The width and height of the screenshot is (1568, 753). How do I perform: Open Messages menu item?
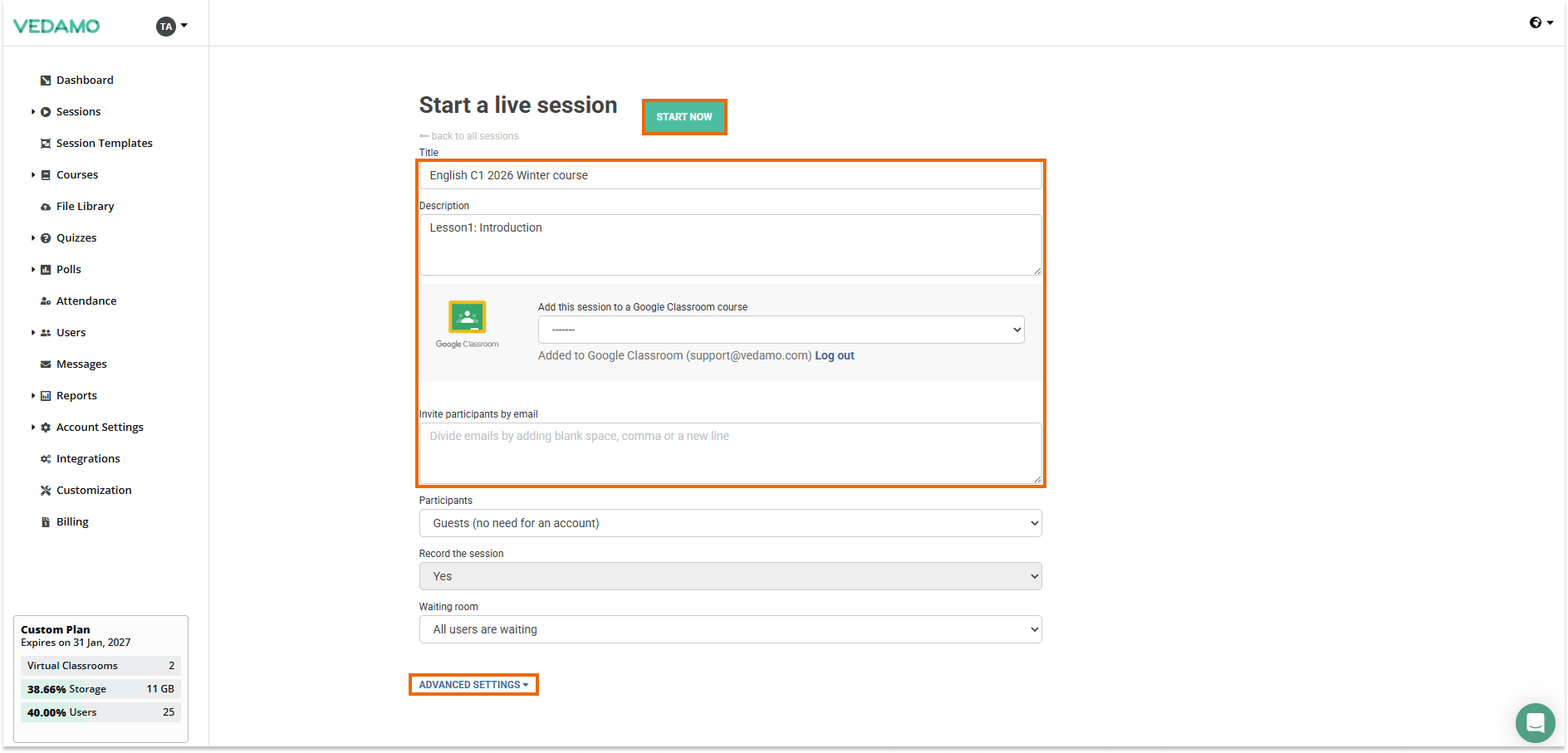coord(81,364)
